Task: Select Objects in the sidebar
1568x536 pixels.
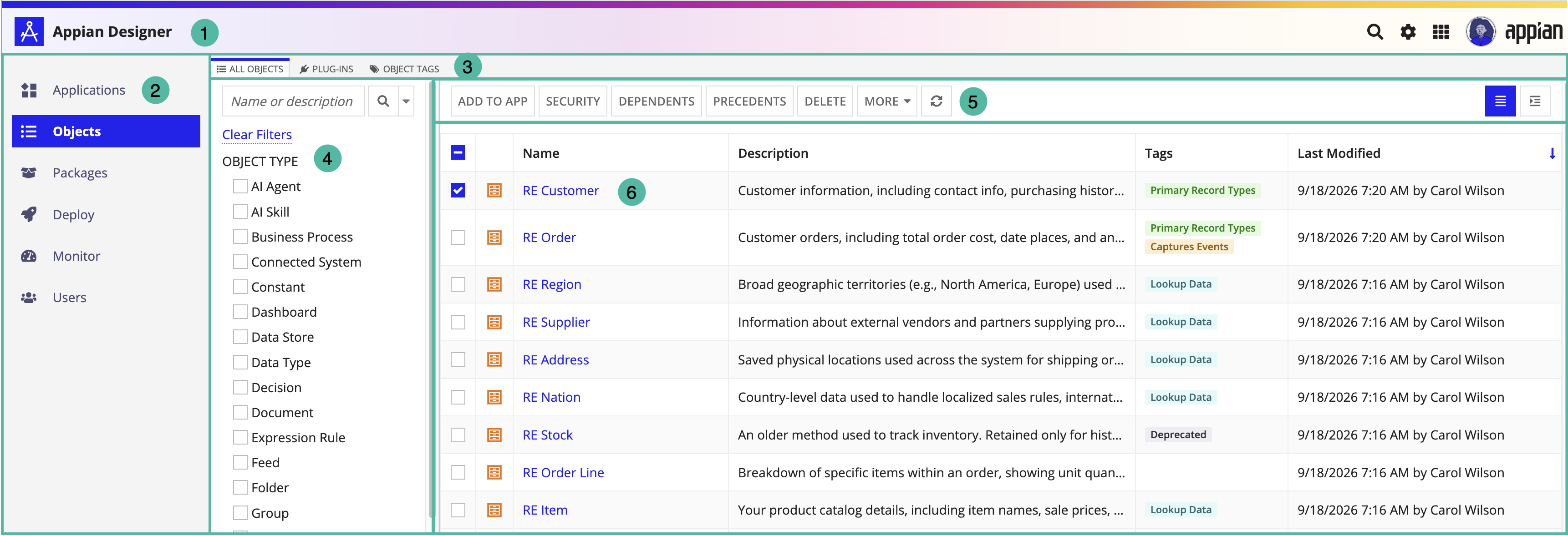Action: 106,131
